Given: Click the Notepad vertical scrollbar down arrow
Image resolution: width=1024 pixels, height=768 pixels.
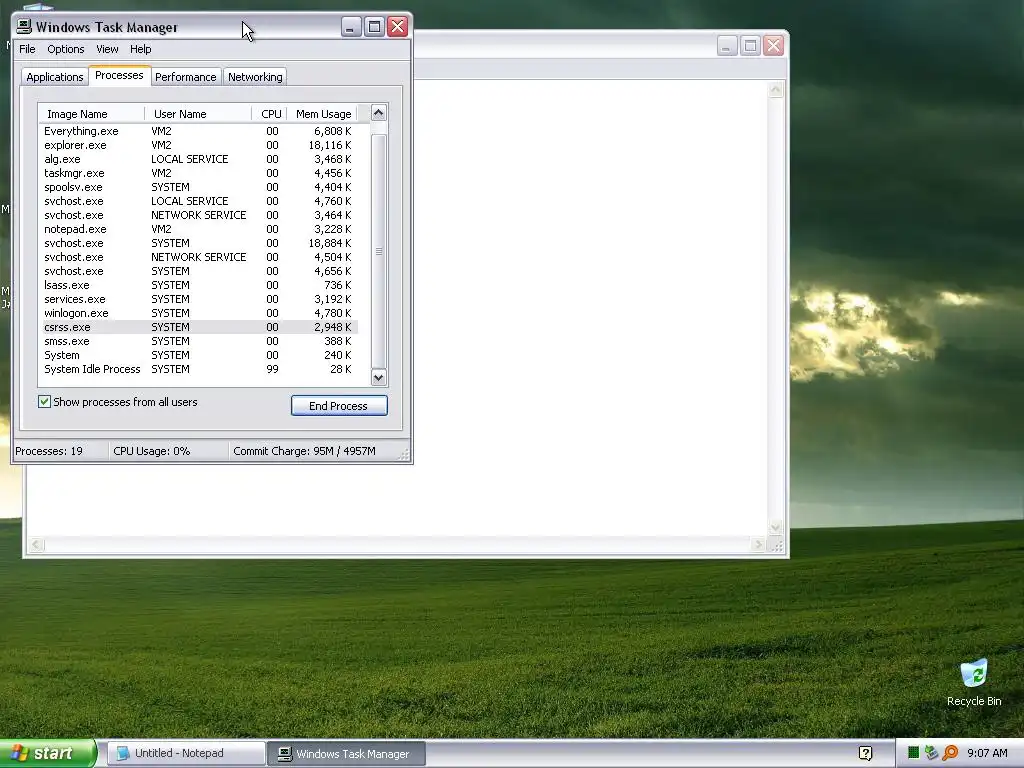Looking at the screenshot, I should tap(776, 527).
